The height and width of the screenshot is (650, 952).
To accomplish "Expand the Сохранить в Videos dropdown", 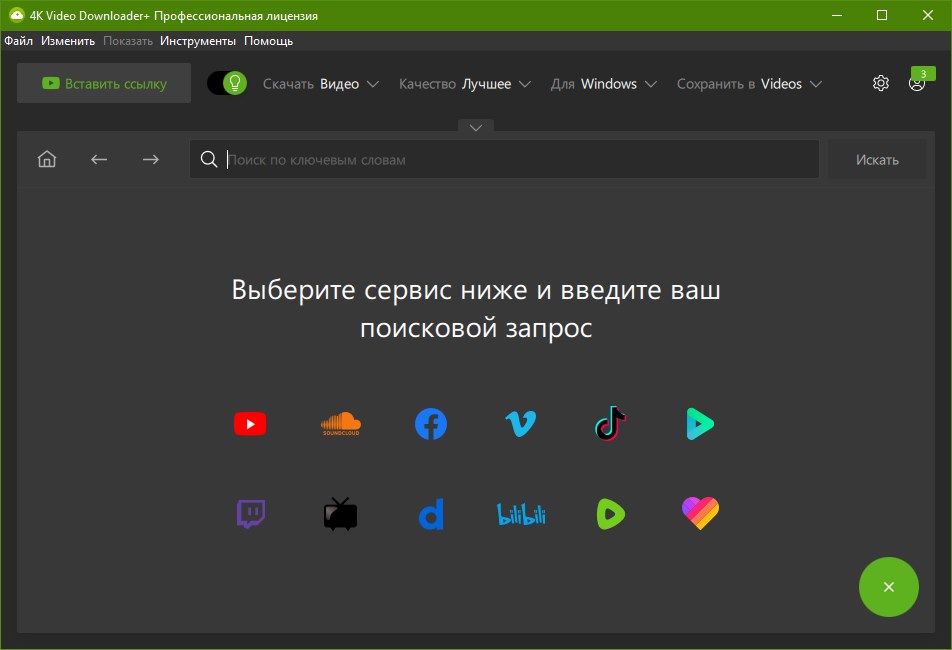I will point(749,84).
